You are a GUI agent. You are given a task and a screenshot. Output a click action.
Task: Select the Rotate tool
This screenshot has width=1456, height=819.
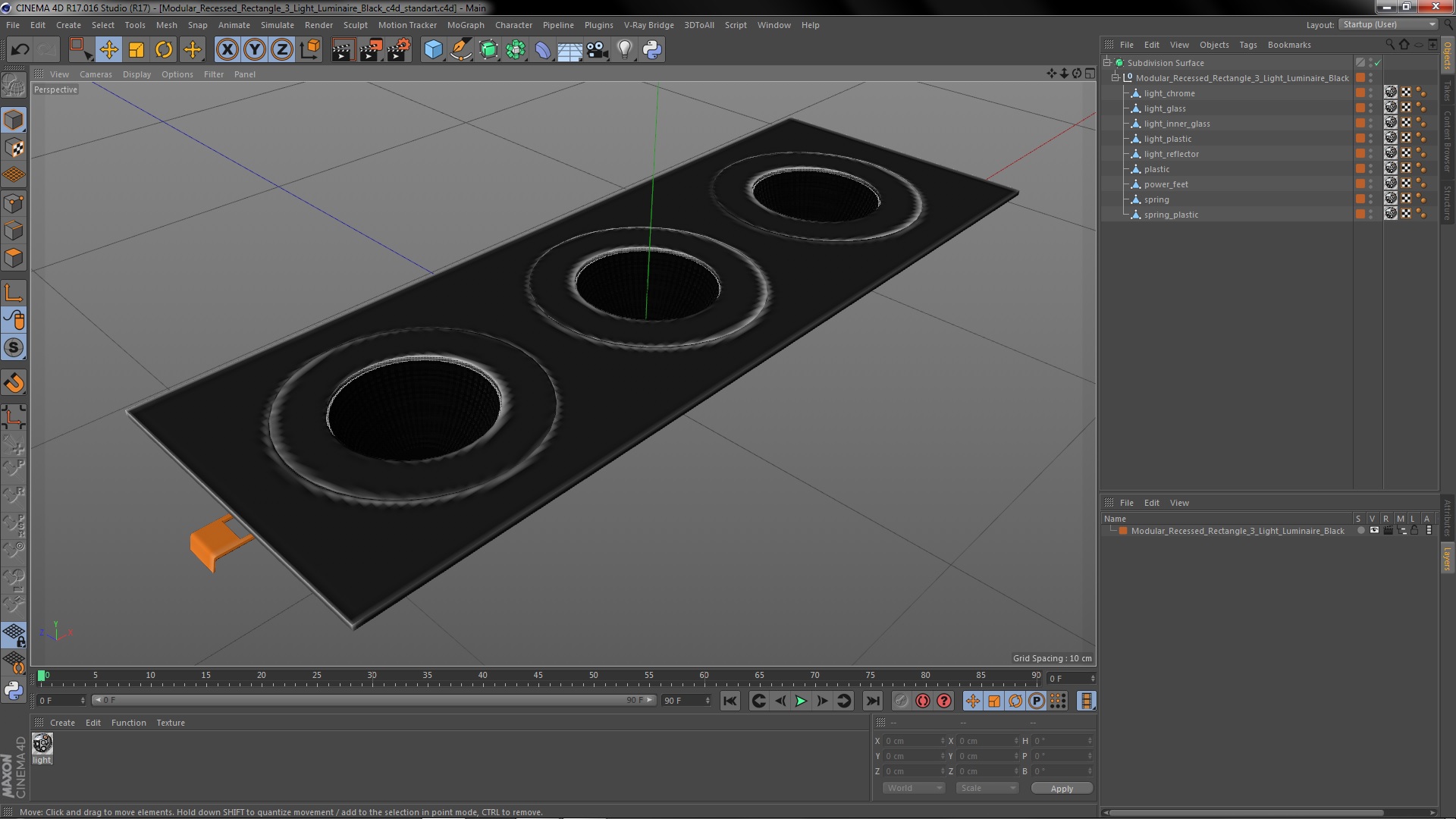coord(164,50)
